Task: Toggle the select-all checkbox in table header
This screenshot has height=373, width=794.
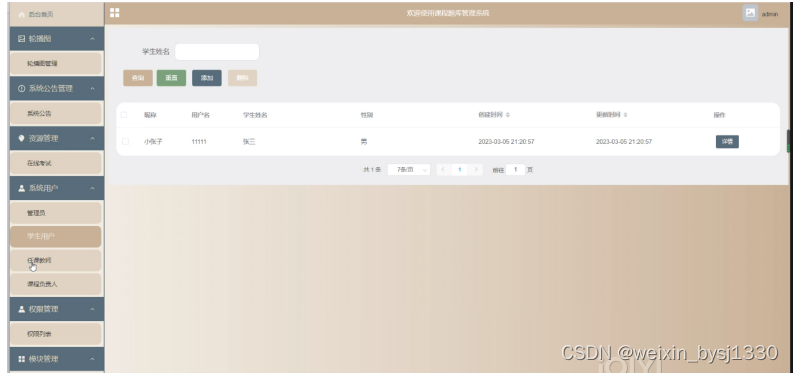Action: coord(124,115)
